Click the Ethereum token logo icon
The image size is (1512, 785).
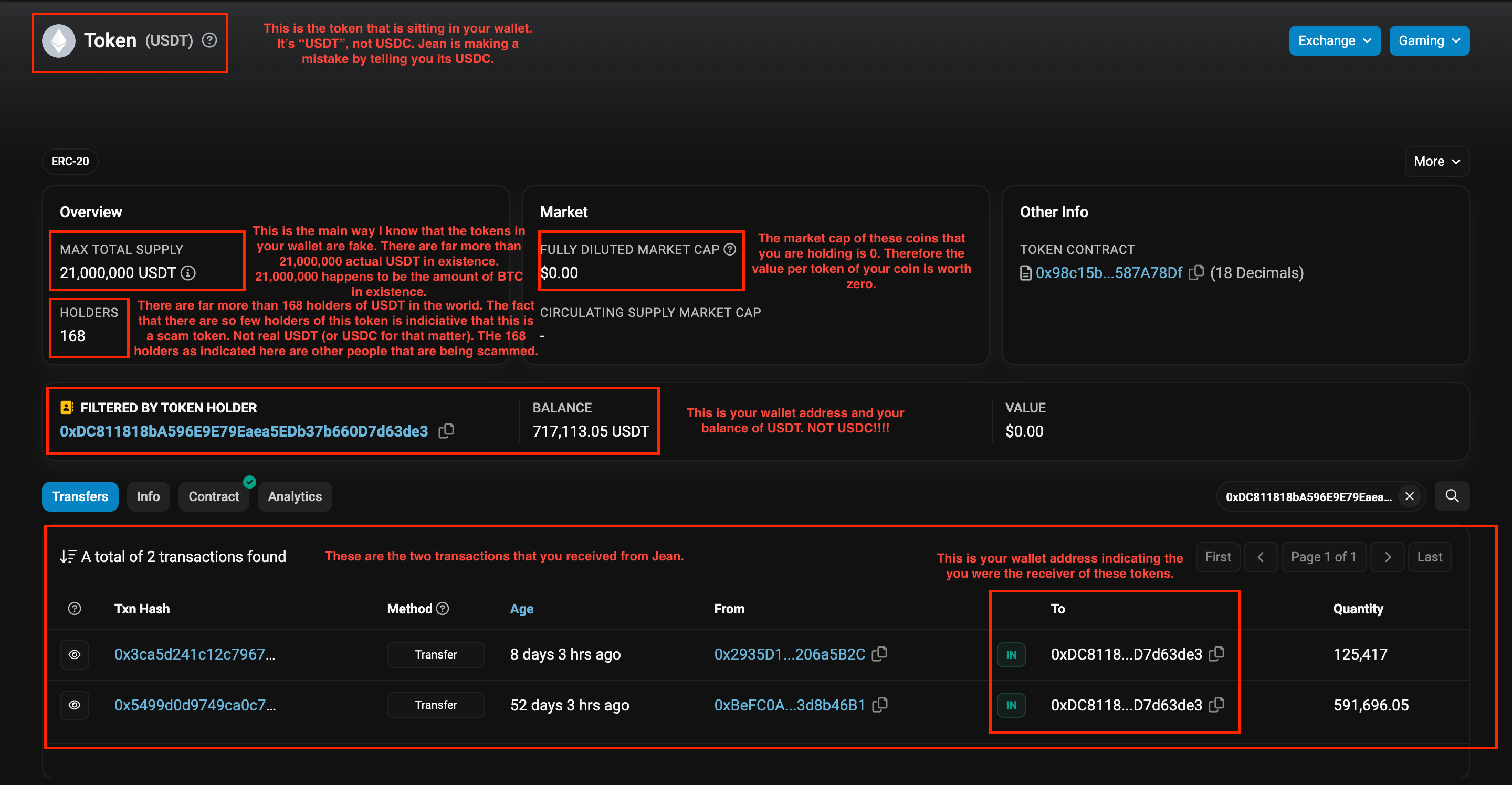coord(59,40)
